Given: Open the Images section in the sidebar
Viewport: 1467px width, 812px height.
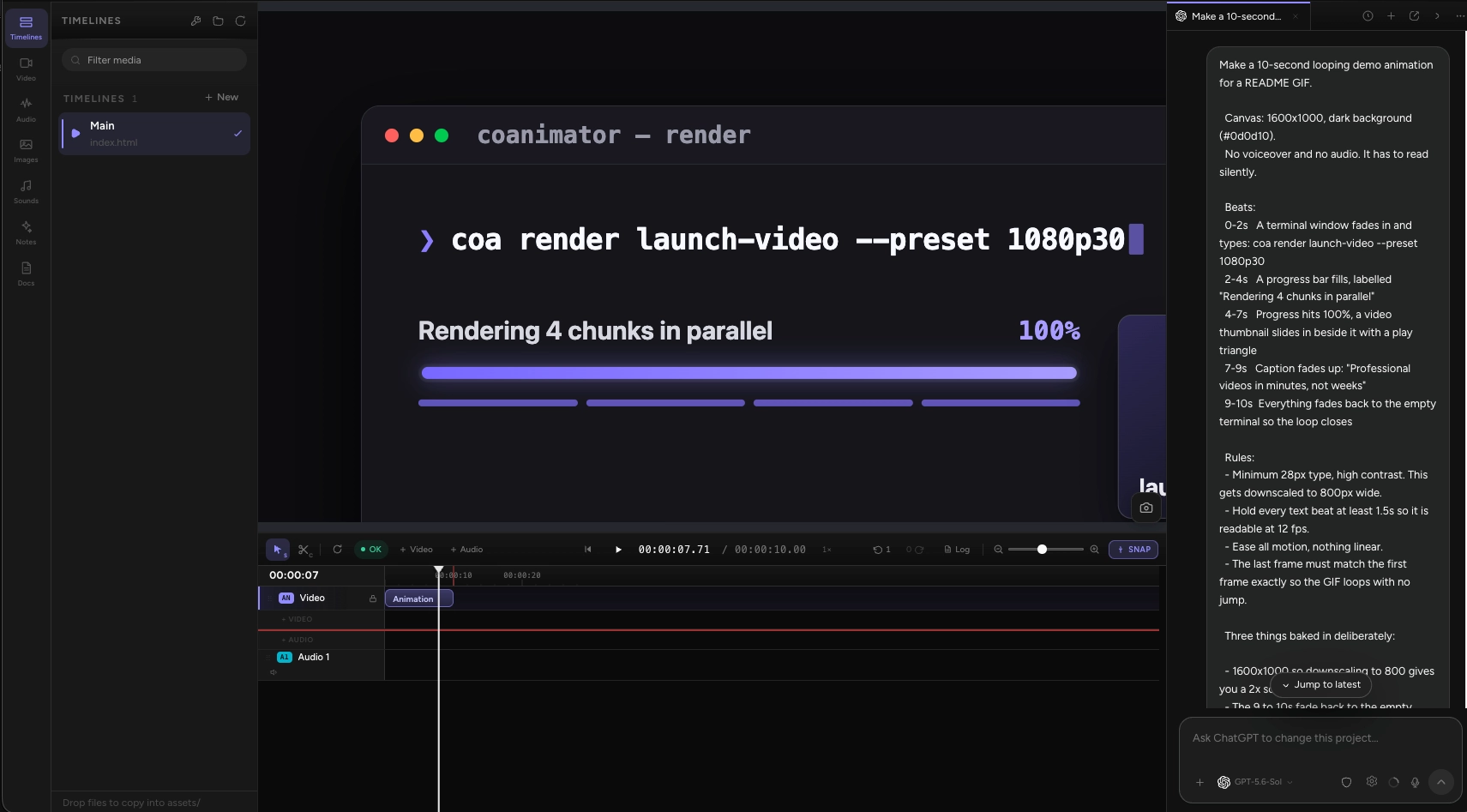Looking at the screenshot, I should (x=26, y=151).
